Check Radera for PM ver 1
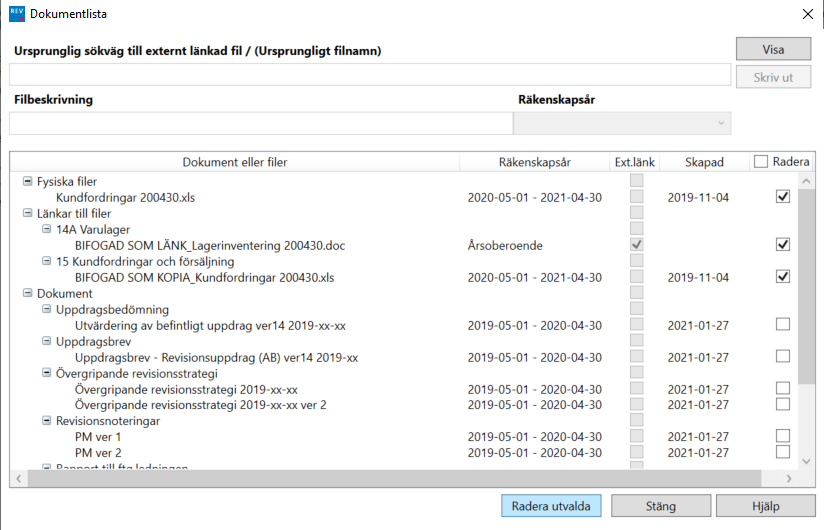Viewport: 824px width, 530px height. tap(782, 435)
